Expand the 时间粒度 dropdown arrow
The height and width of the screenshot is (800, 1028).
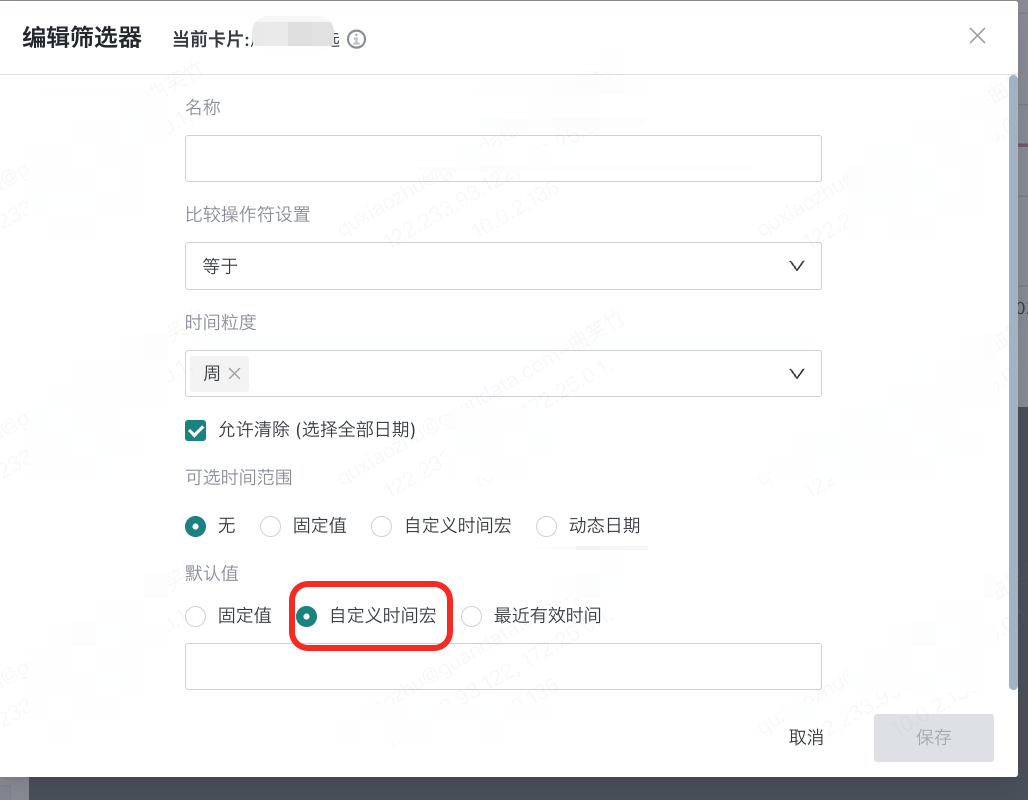click(x=797, y=373)
